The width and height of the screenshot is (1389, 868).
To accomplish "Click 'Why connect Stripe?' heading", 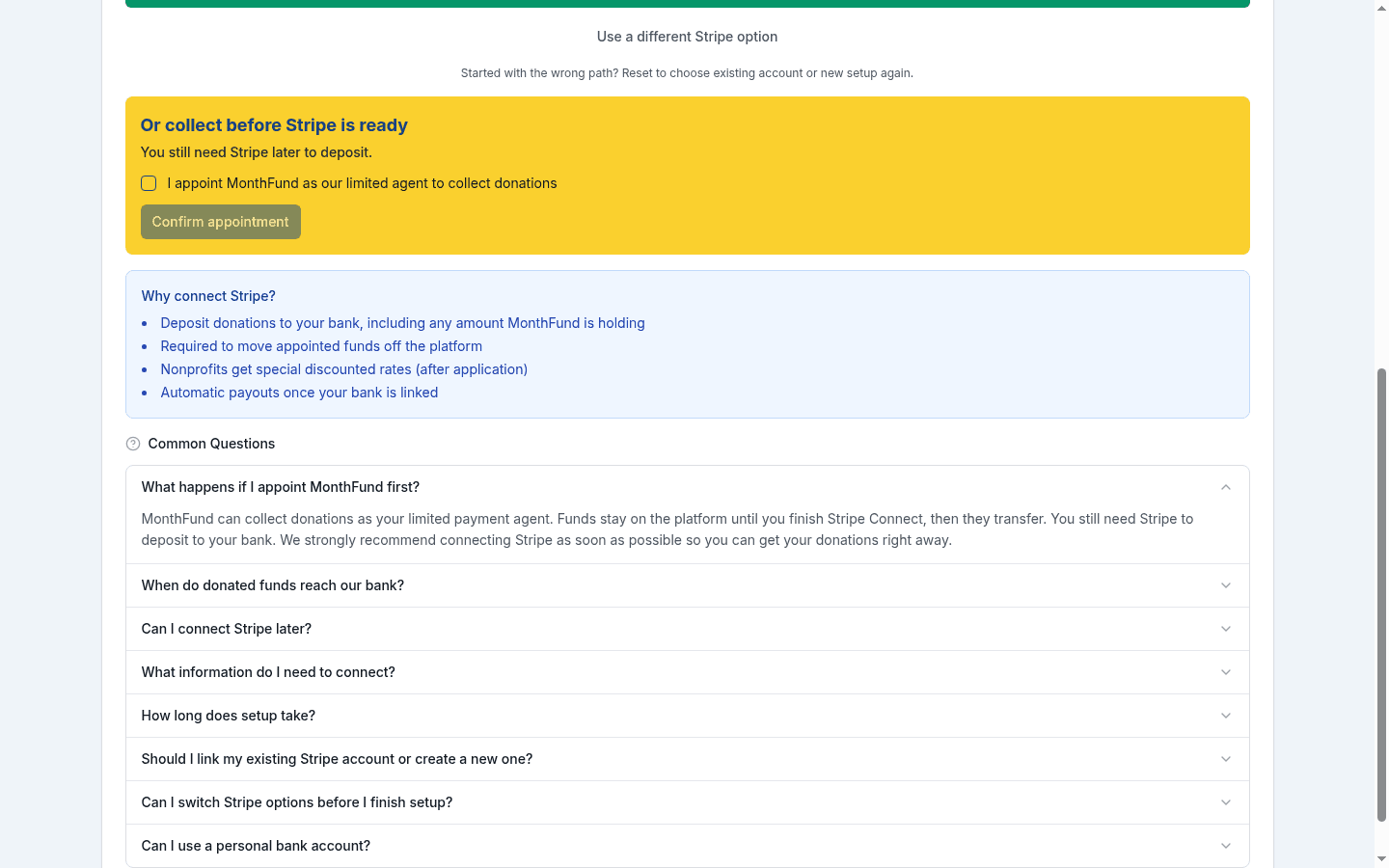I will click(208, 296).
